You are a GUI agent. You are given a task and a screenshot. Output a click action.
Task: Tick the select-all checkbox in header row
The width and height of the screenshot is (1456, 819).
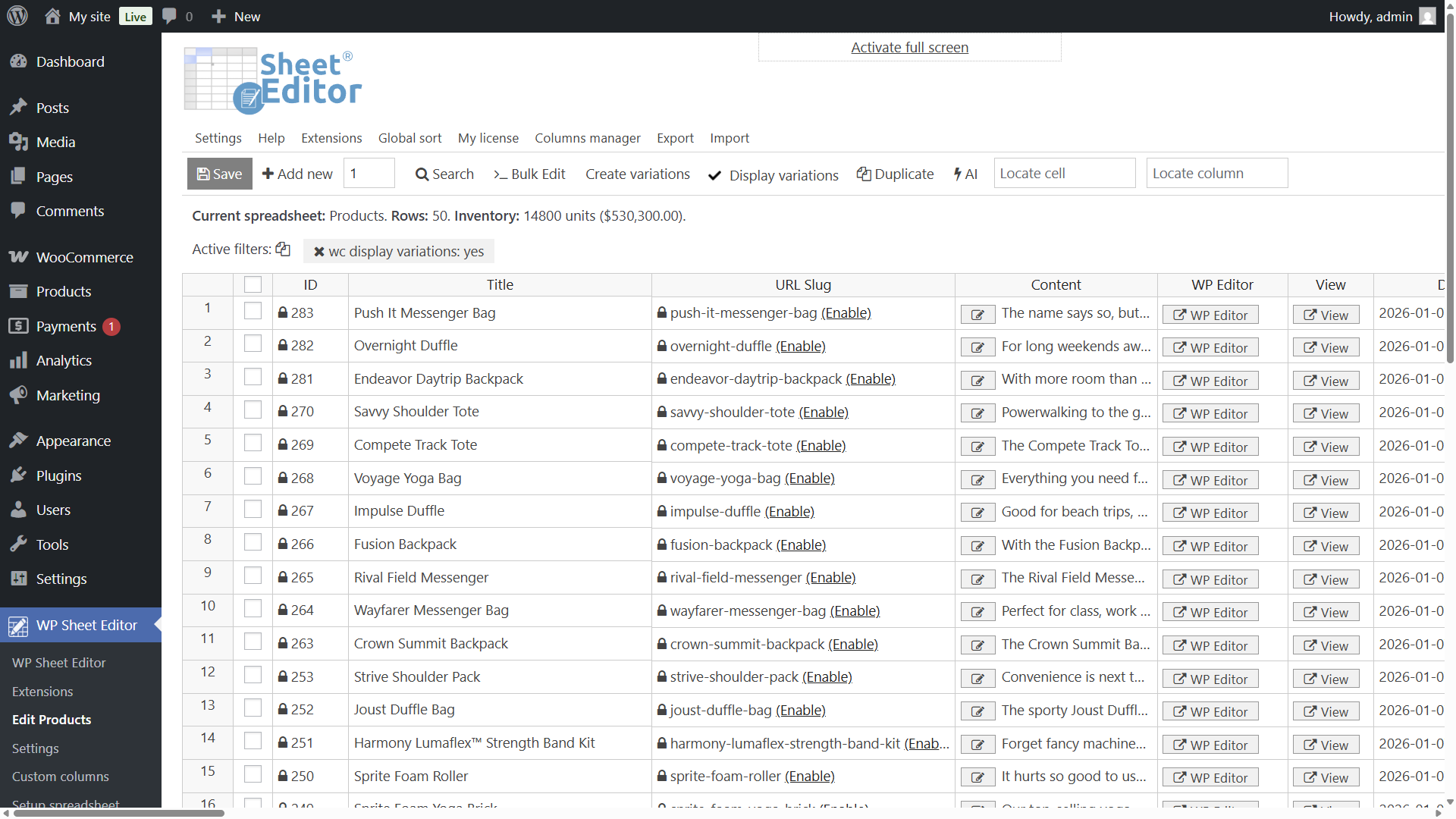253,284
